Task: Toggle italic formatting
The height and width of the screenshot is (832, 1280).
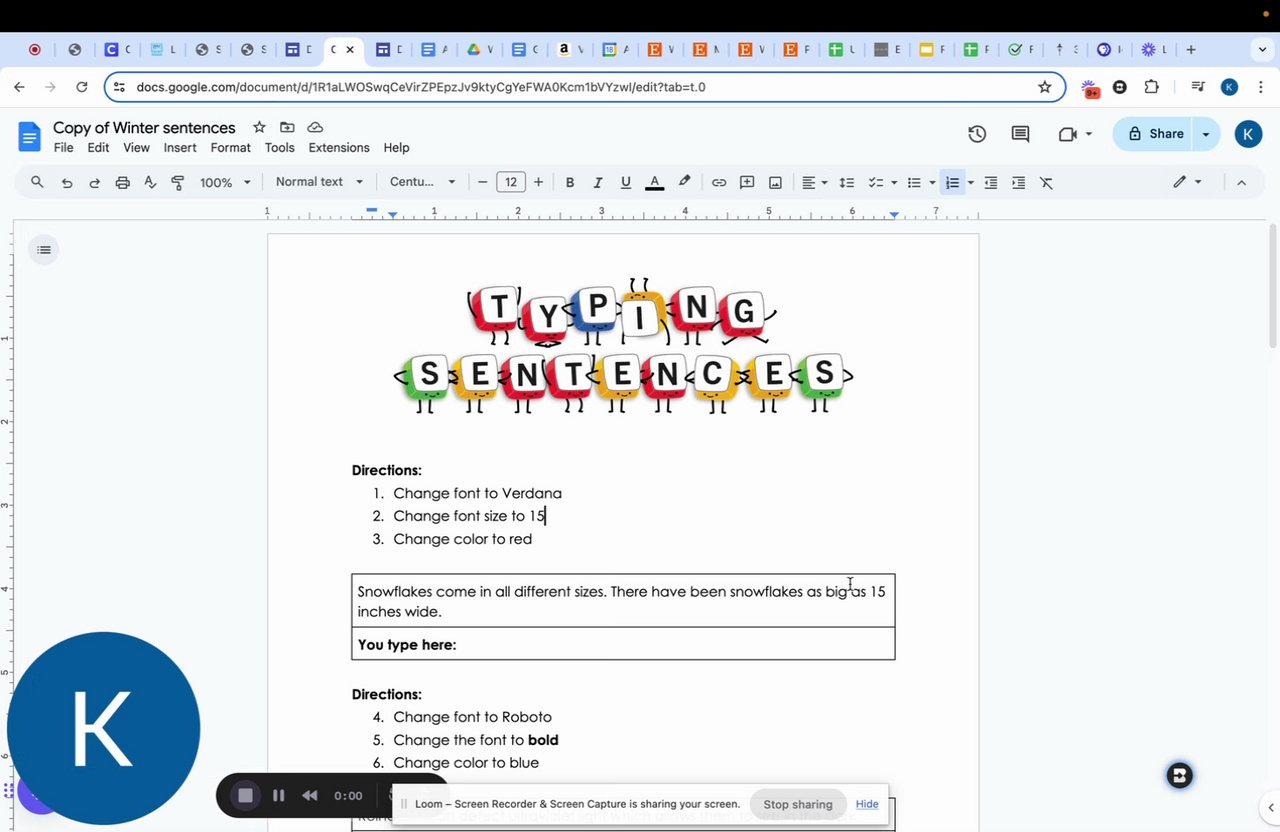Action: tap(598, 182)
